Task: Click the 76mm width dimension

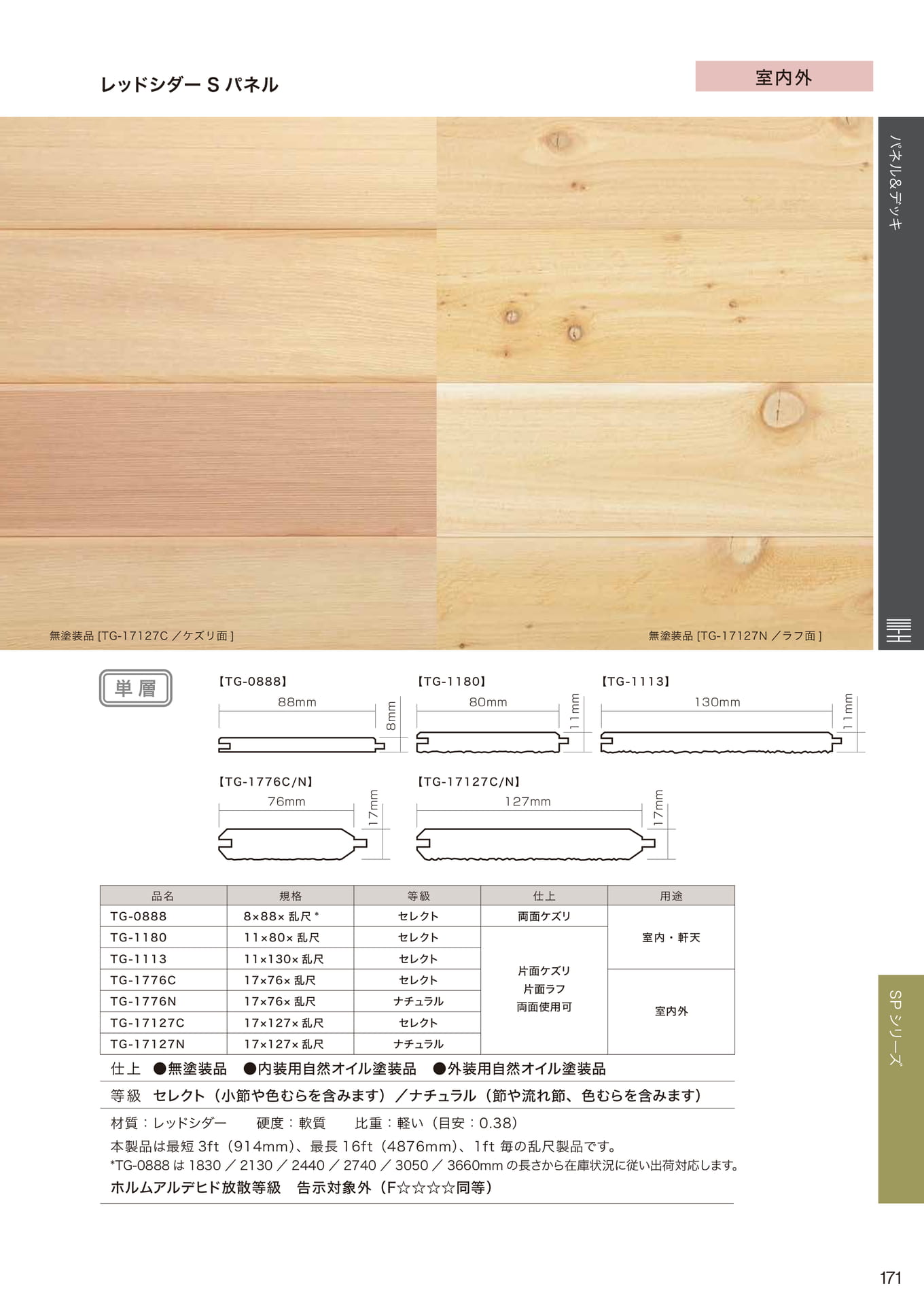Action: [287, 801]
